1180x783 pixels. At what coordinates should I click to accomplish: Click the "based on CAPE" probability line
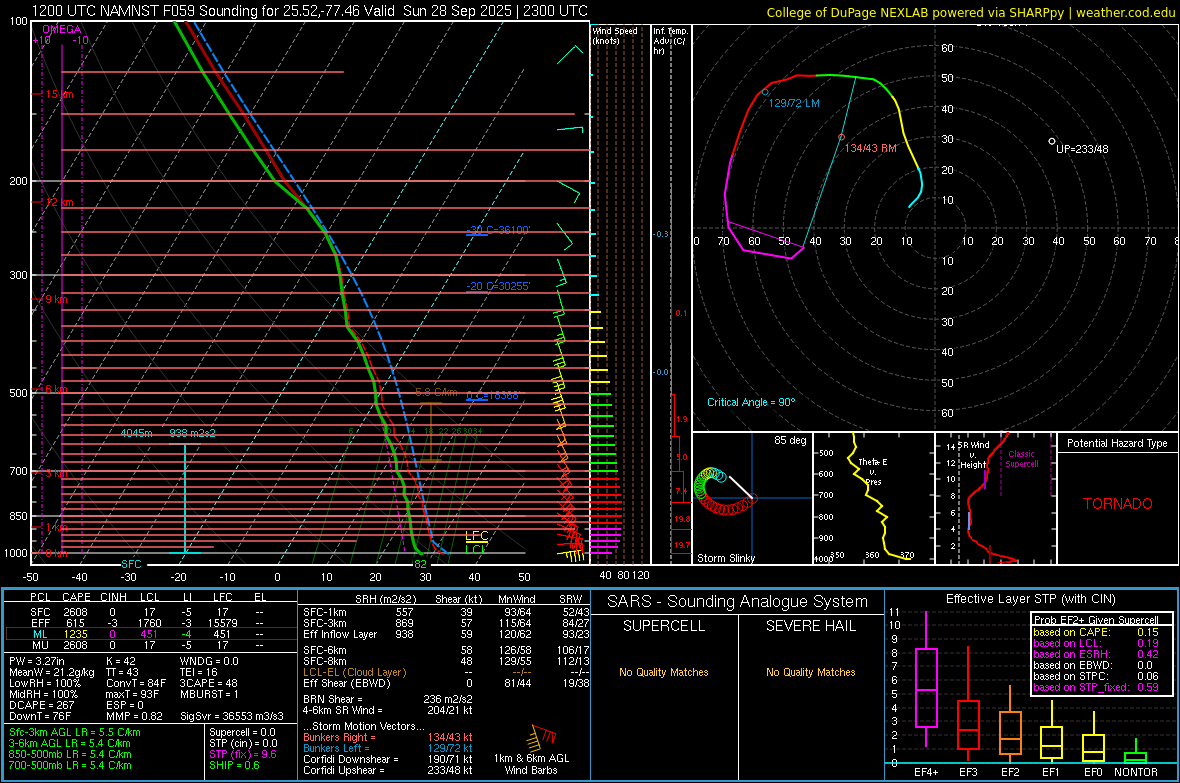[x=1096, y=632]
